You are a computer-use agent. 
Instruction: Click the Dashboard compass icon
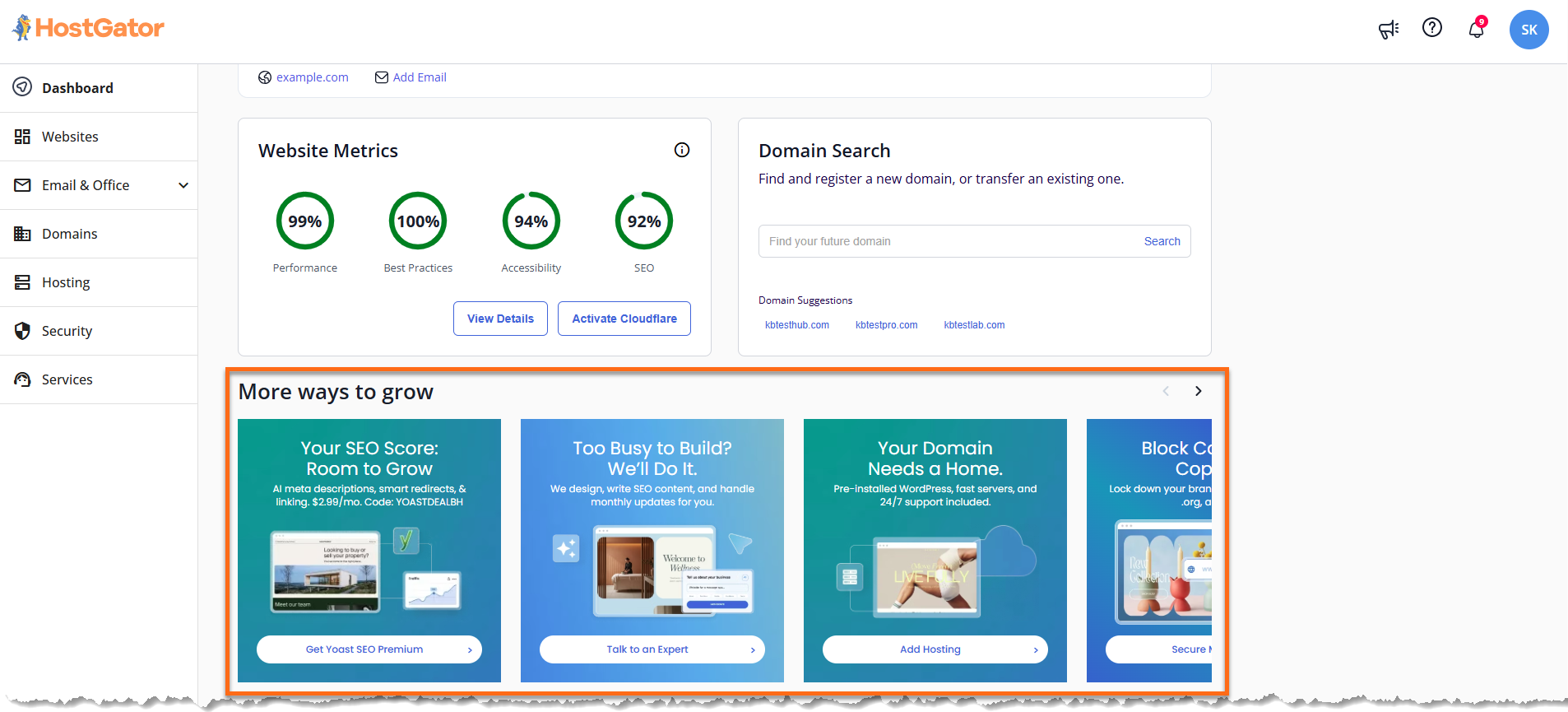22,87
